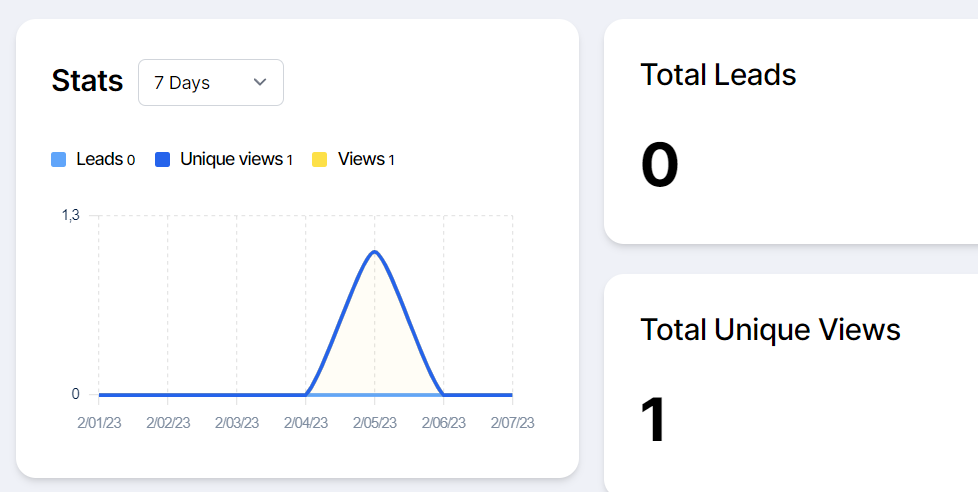
Task: Click the light blue Leads color swatch
Action: (59, 160)
